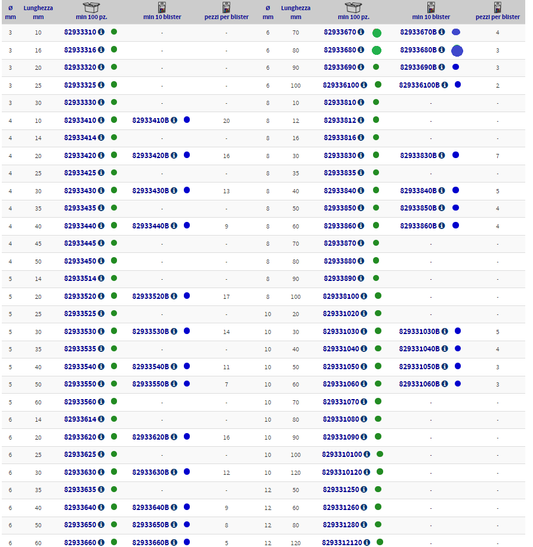Click left Lunghezza mm column header
Screen dimensions: 533x547
38,12
